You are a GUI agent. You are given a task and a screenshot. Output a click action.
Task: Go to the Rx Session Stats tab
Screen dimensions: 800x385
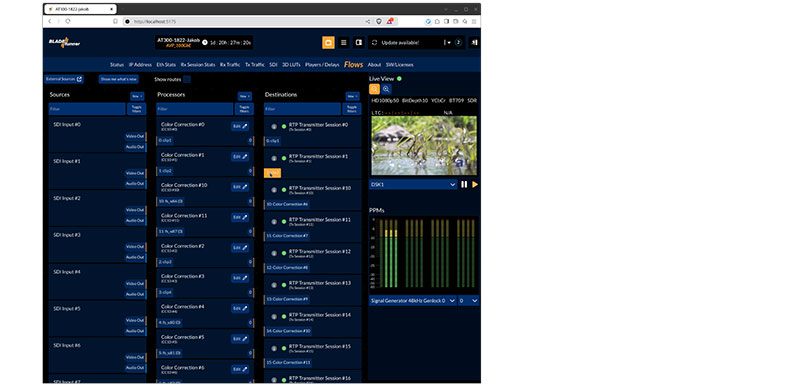tap(198, 65)
